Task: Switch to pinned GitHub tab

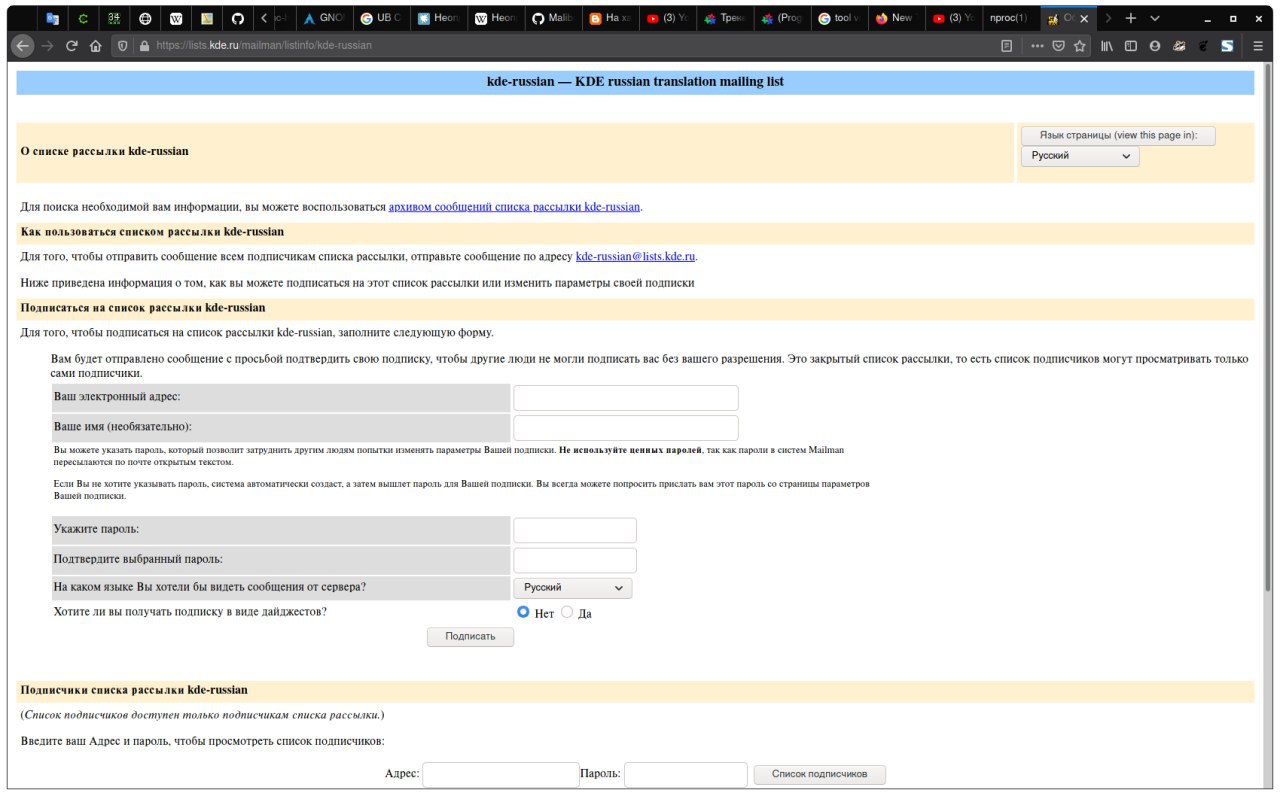Action: 237,18
